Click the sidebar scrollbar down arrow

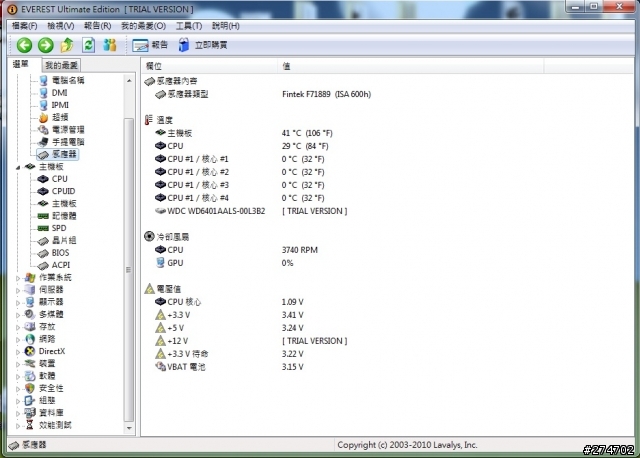click(x=129, y=428)
